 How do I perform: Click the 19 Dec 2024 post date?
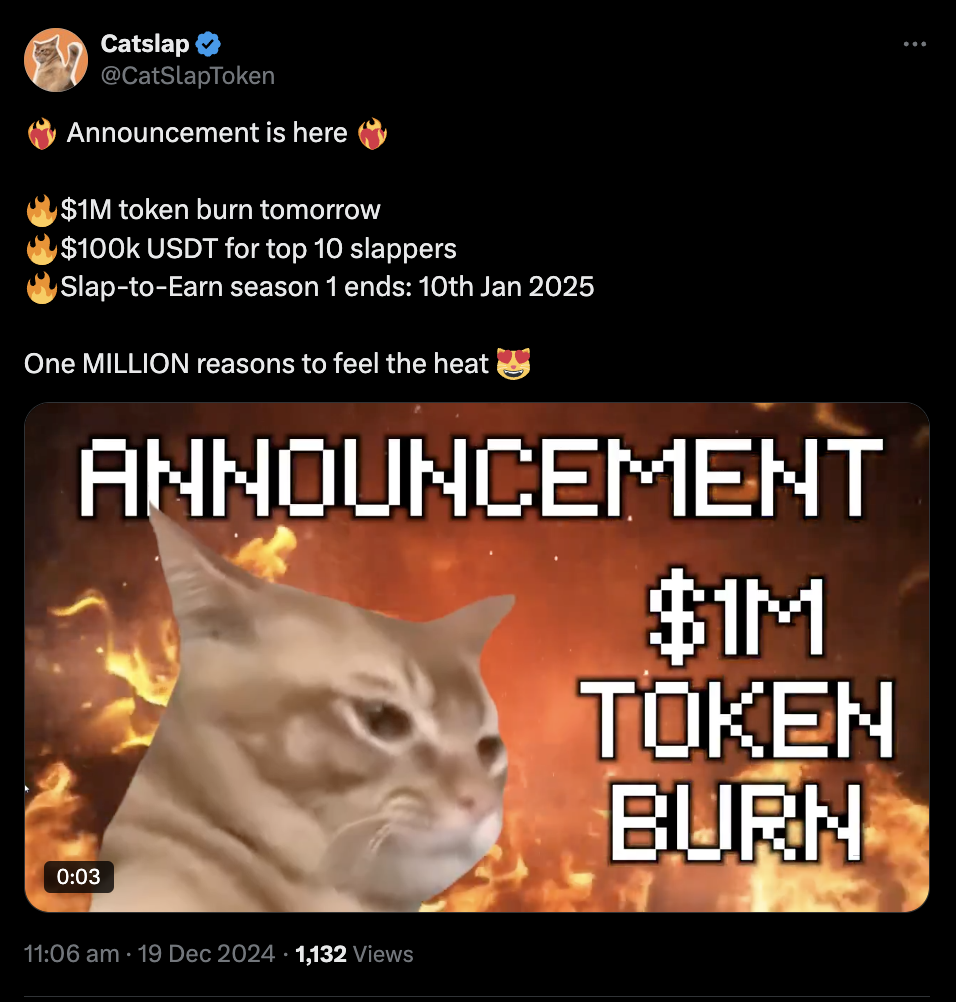[206, 953]
